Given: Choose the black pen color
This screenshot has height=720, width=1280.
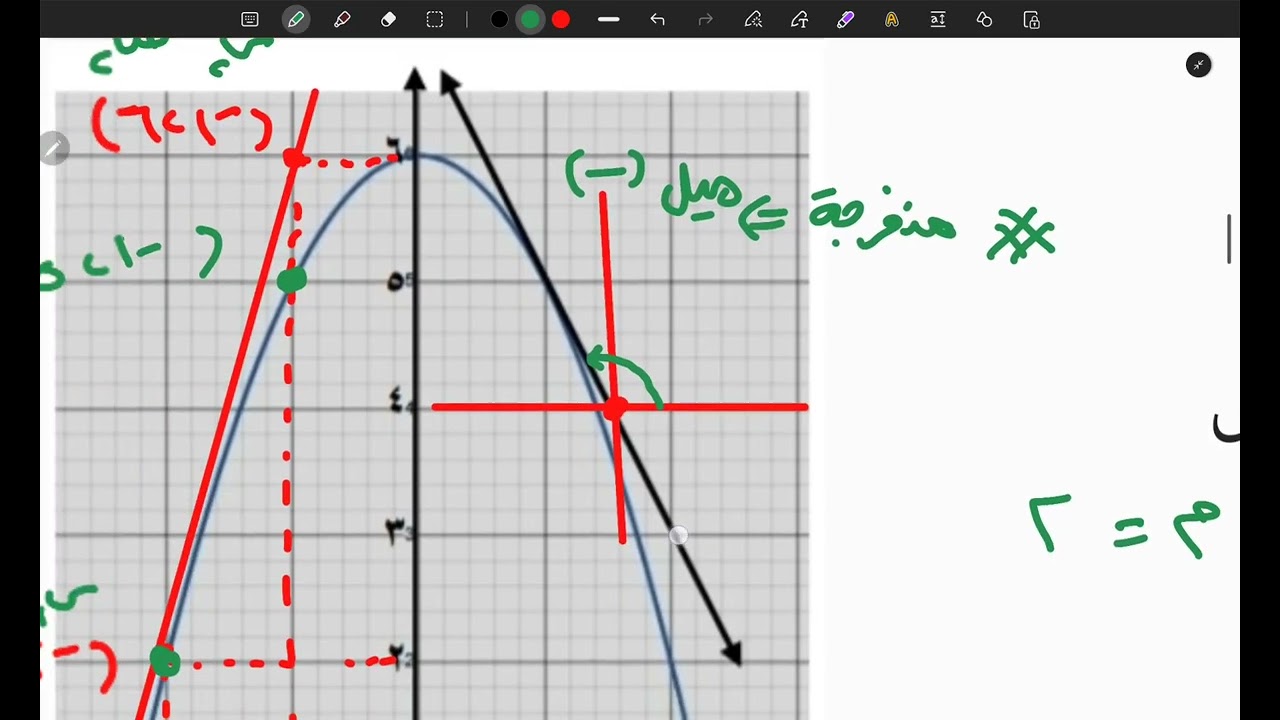Looking at the screenshot, I should click(499, 20).
